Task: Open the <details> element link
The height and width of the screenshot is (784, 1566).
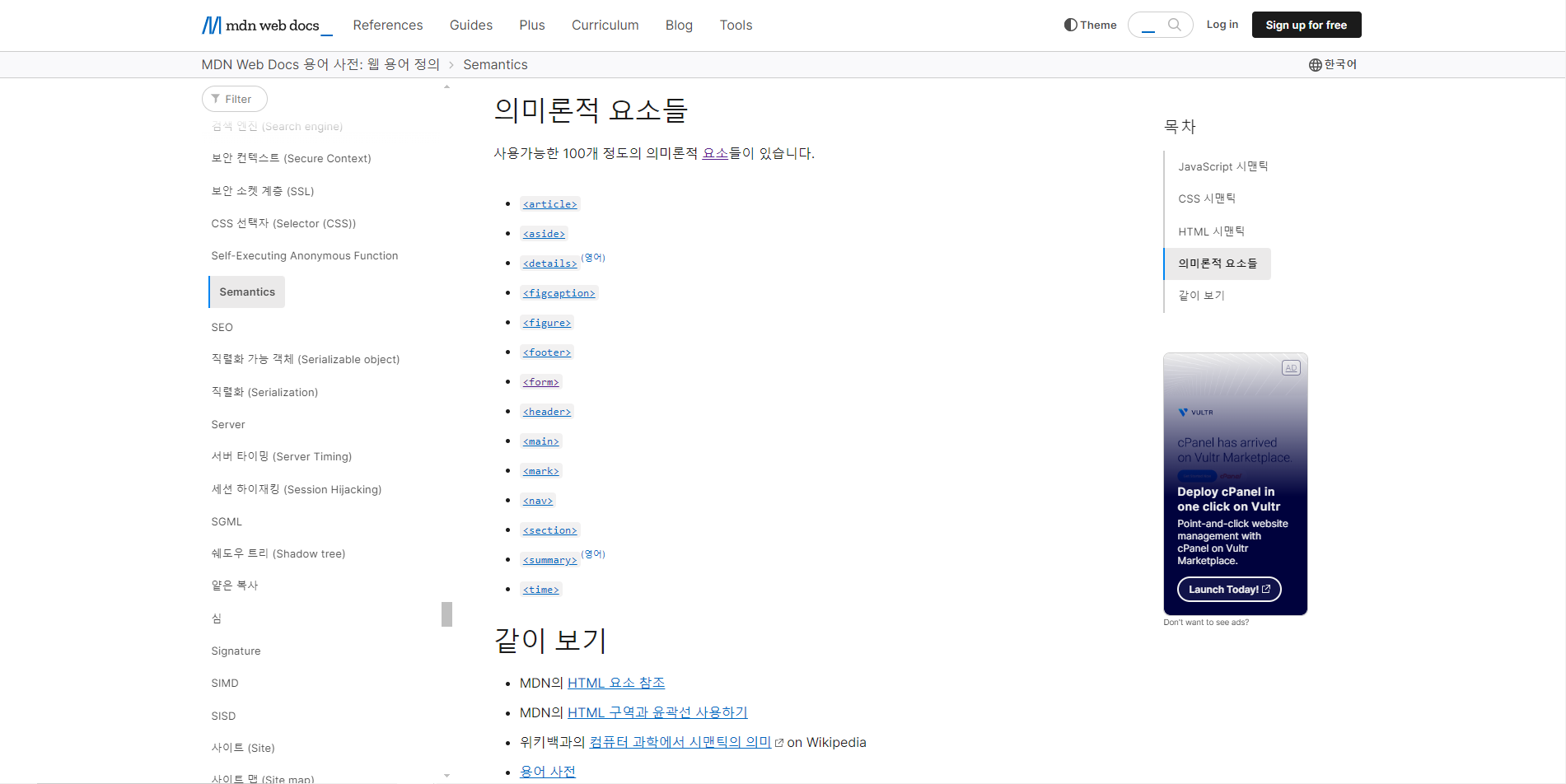Action: point(549,264)
